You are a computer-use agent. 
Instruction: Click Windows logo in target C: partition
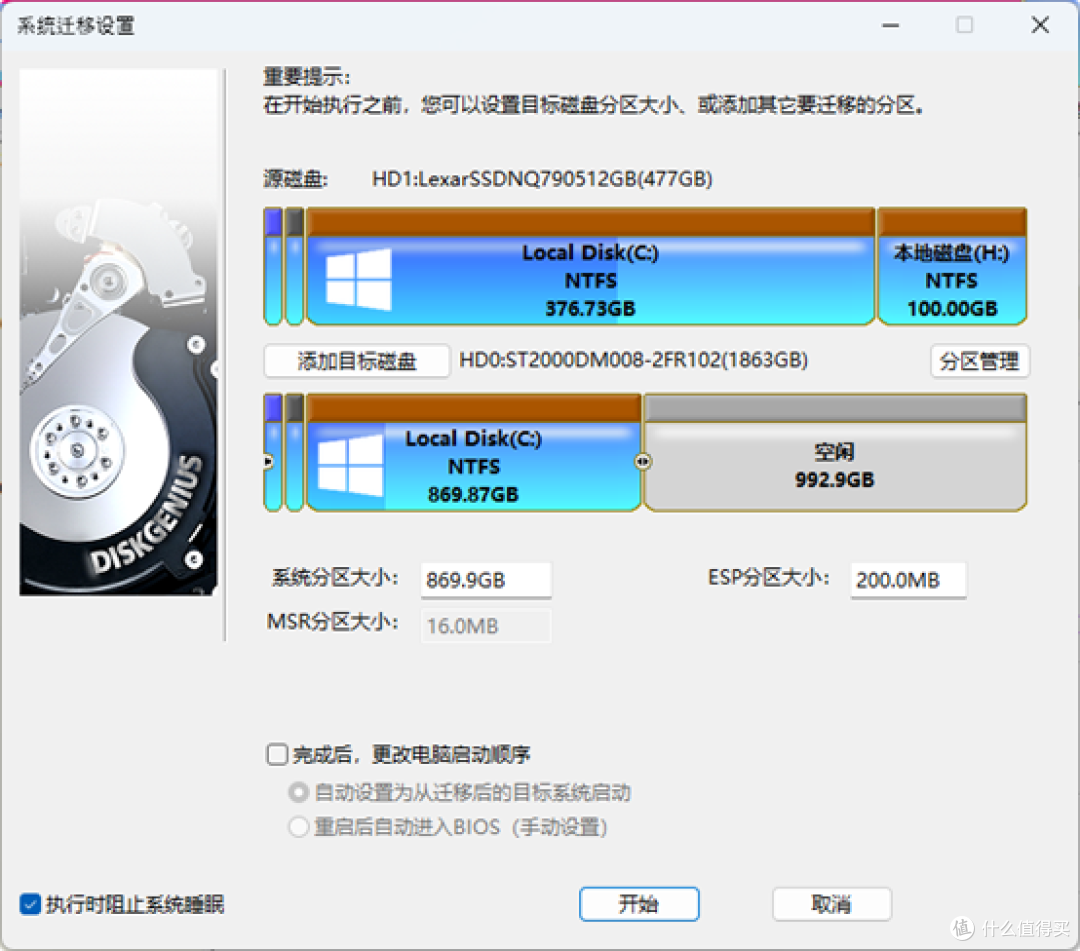pos(350,465)
